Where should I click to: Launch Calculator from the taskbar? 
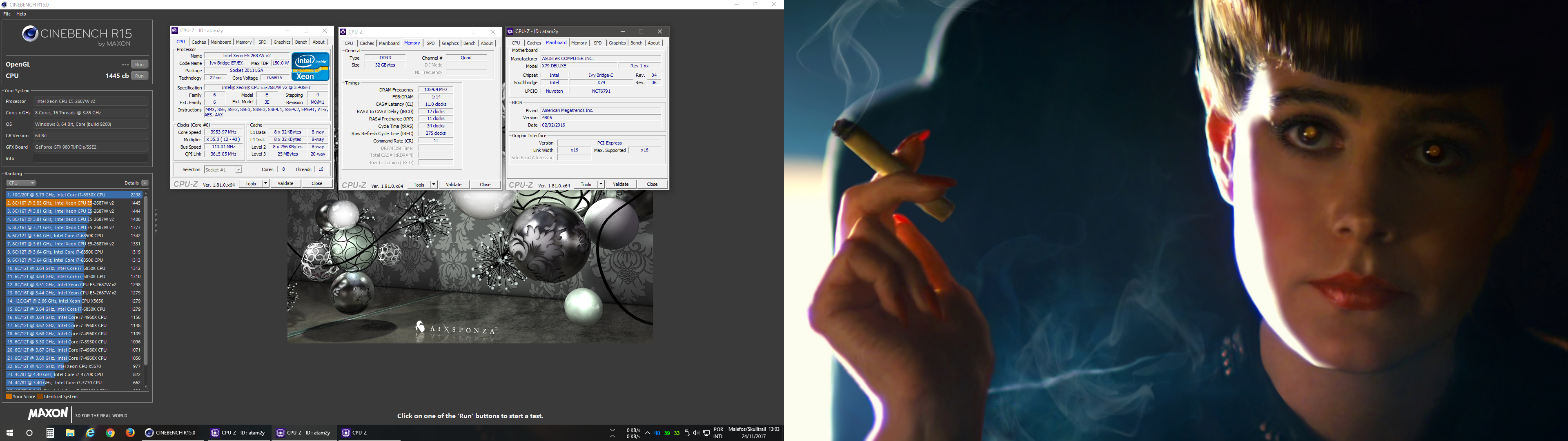tap(50, 433)
